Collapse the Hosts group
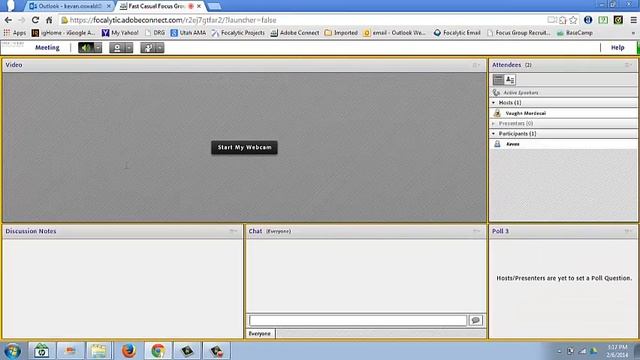 coord(494,103)
